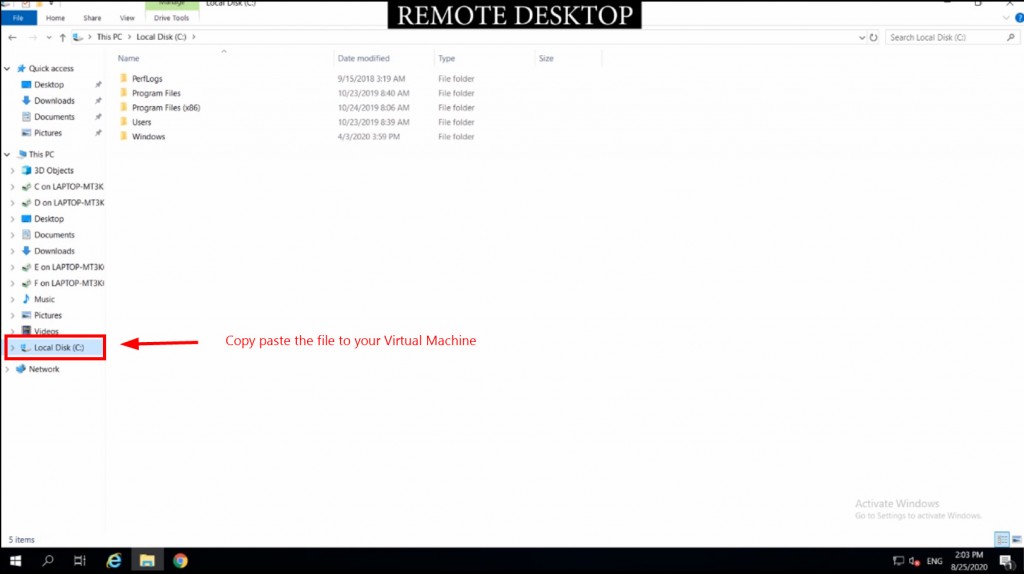The height and width of the screenshot is (574, 1024).
Task: Open C on LAPTOP-MT3K redirected drive
Action: point(69,187)
